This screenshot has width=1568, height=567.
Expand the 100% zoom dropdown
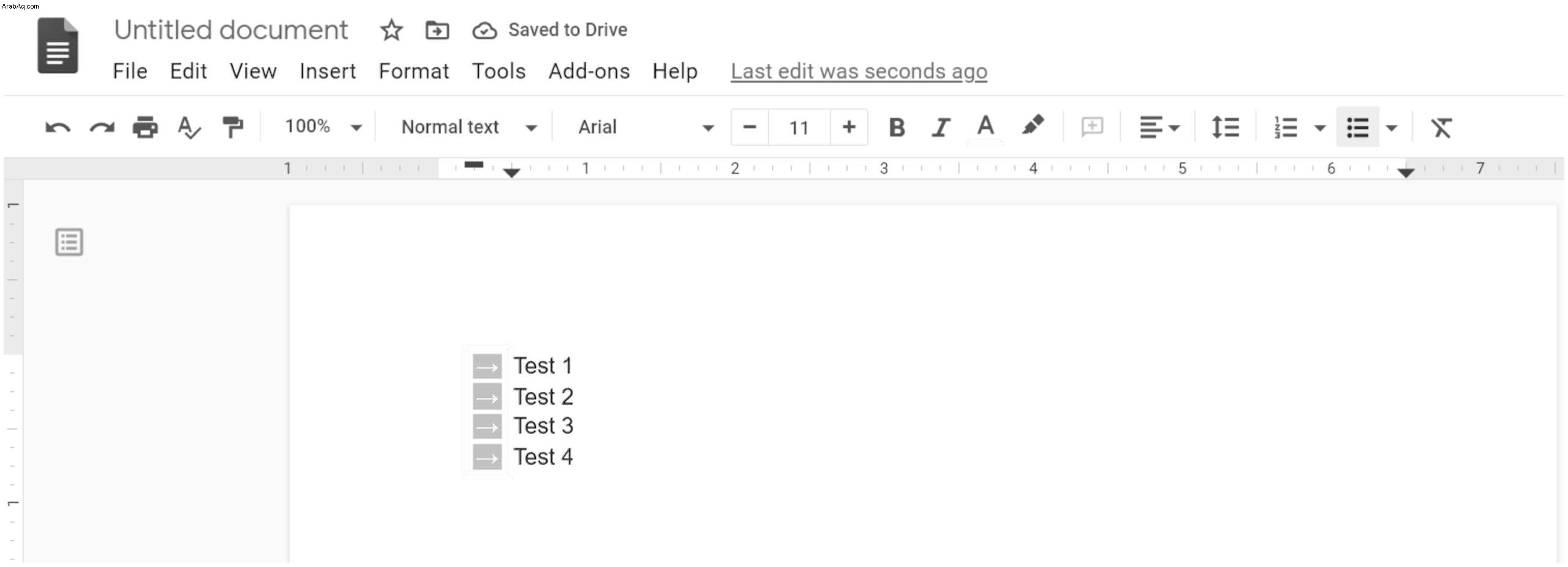click(323, 127)
